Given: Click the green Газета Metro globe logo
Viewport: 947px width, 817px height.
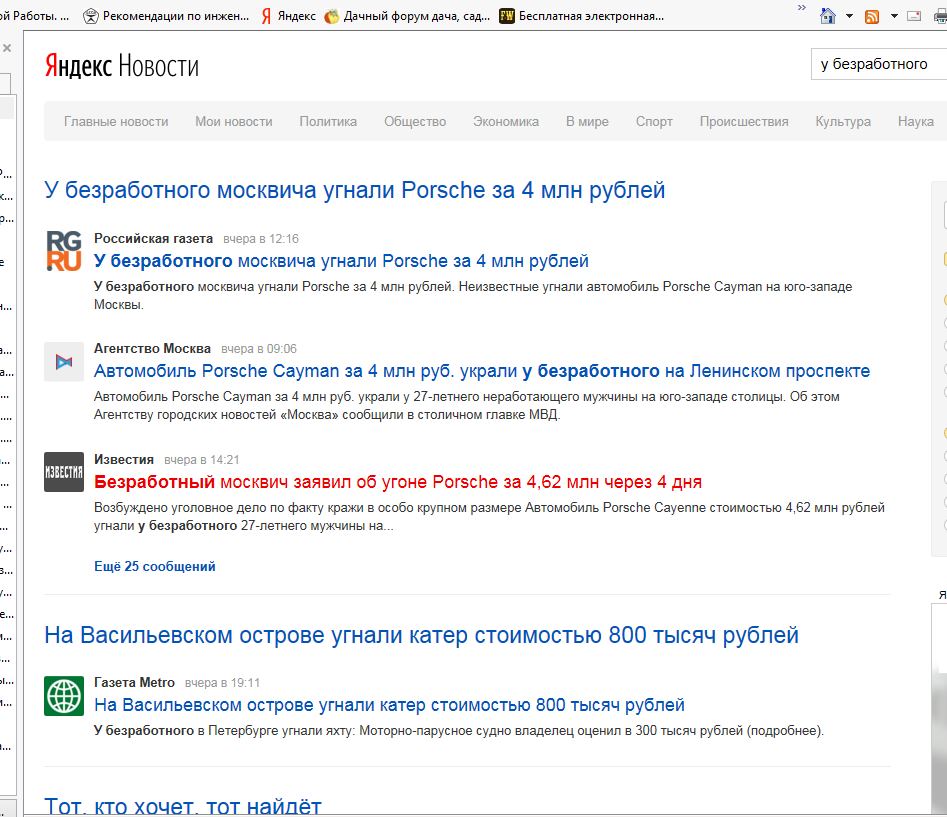Looking at the screenshot, I should click(x=64, y=695).
